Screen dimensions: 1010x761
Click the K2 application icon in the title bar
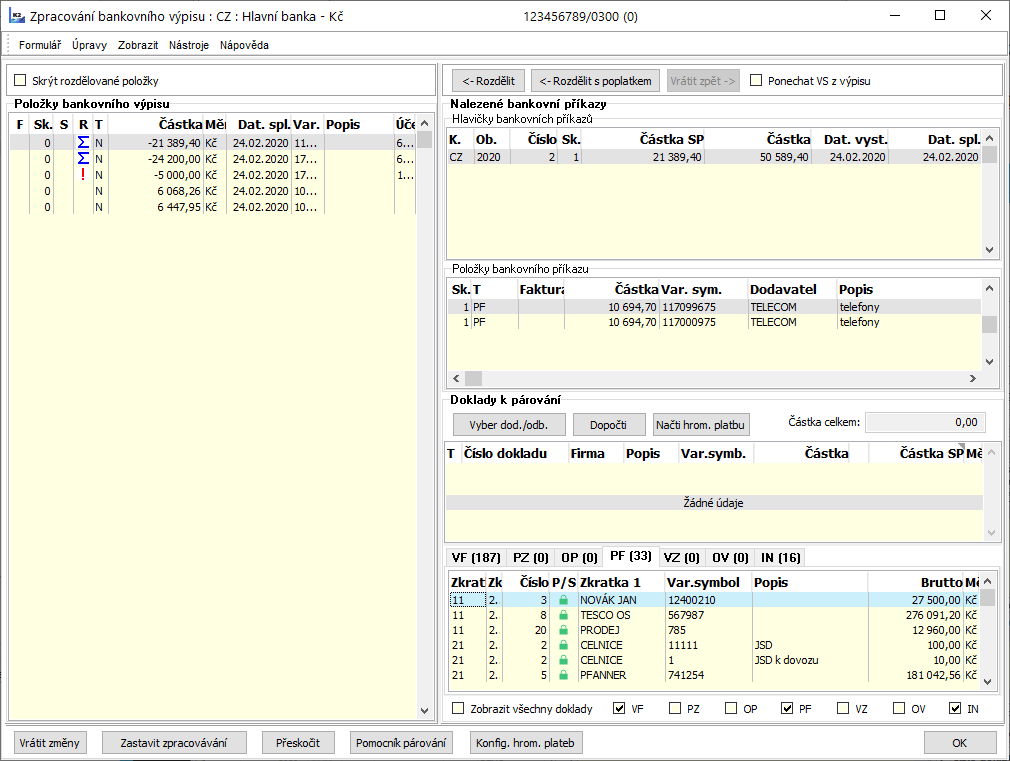(x=17, y=16)
